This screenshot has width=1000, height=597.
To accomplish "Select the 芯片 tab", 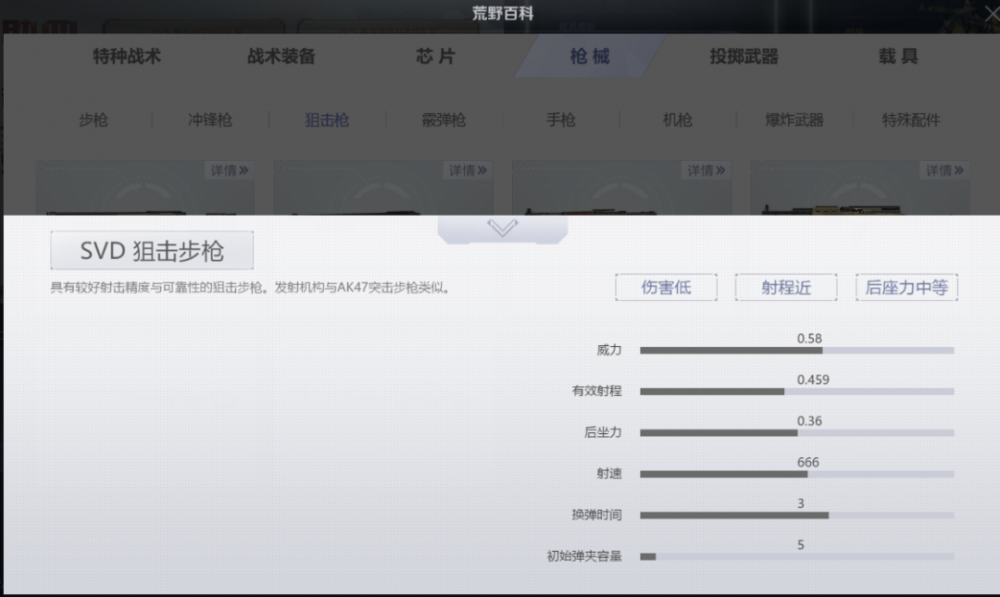I will point(436,56).
